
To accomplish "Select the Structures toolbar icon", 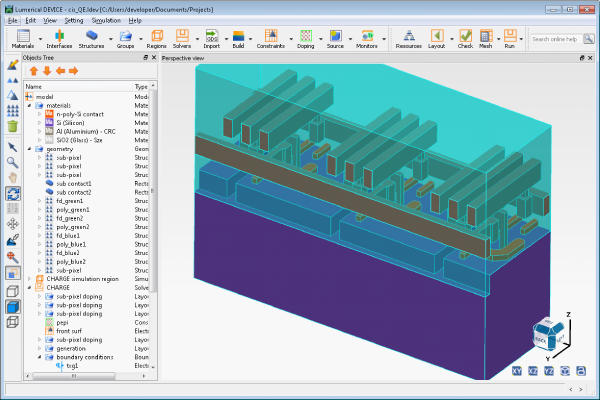I will pyautogui.click(x=91, y=39).
